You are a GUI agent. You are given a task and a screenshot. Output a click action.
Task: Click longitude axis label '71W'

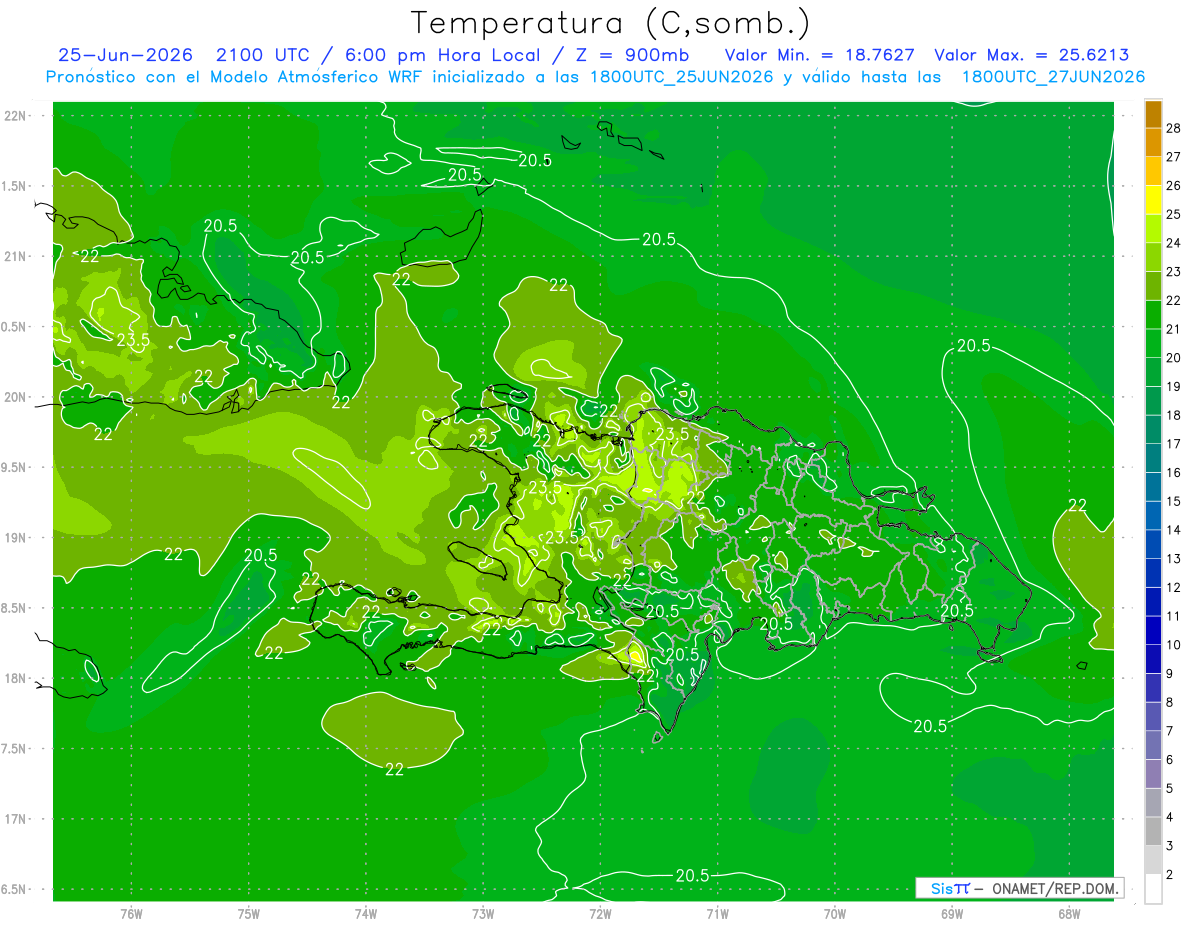click(717, 913)
